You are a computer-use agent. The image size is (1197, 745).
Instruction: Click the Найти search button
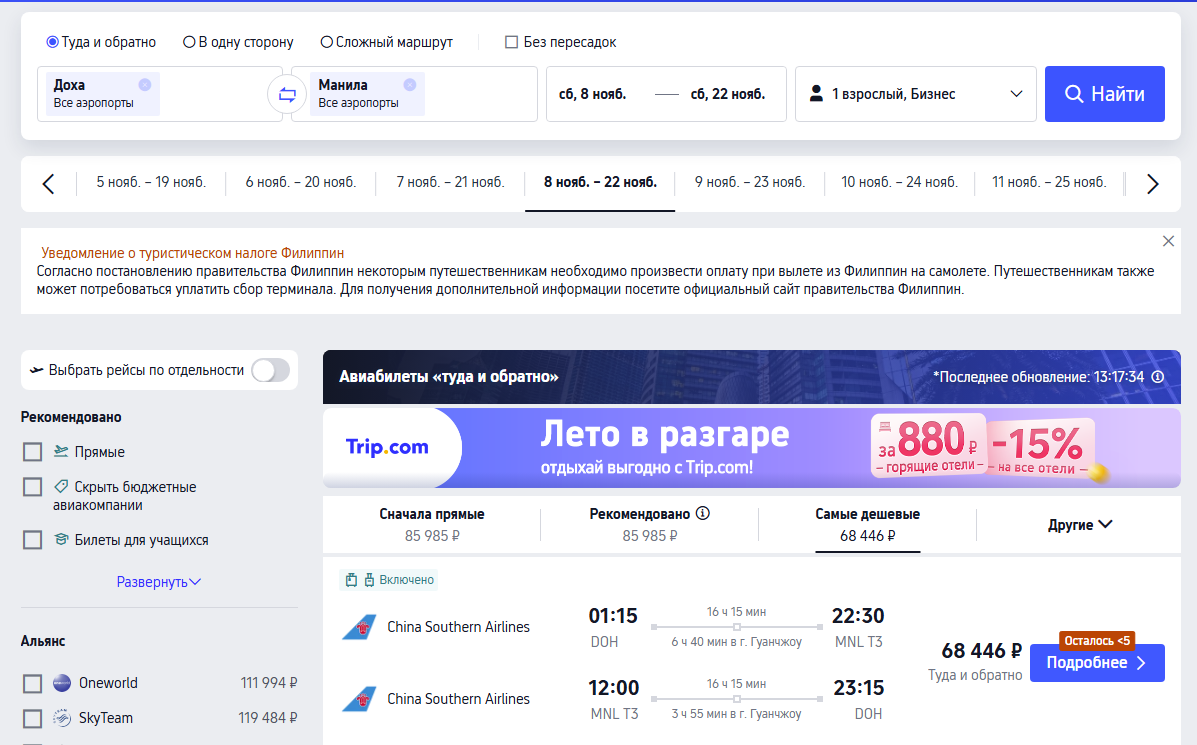point(1105,94)
